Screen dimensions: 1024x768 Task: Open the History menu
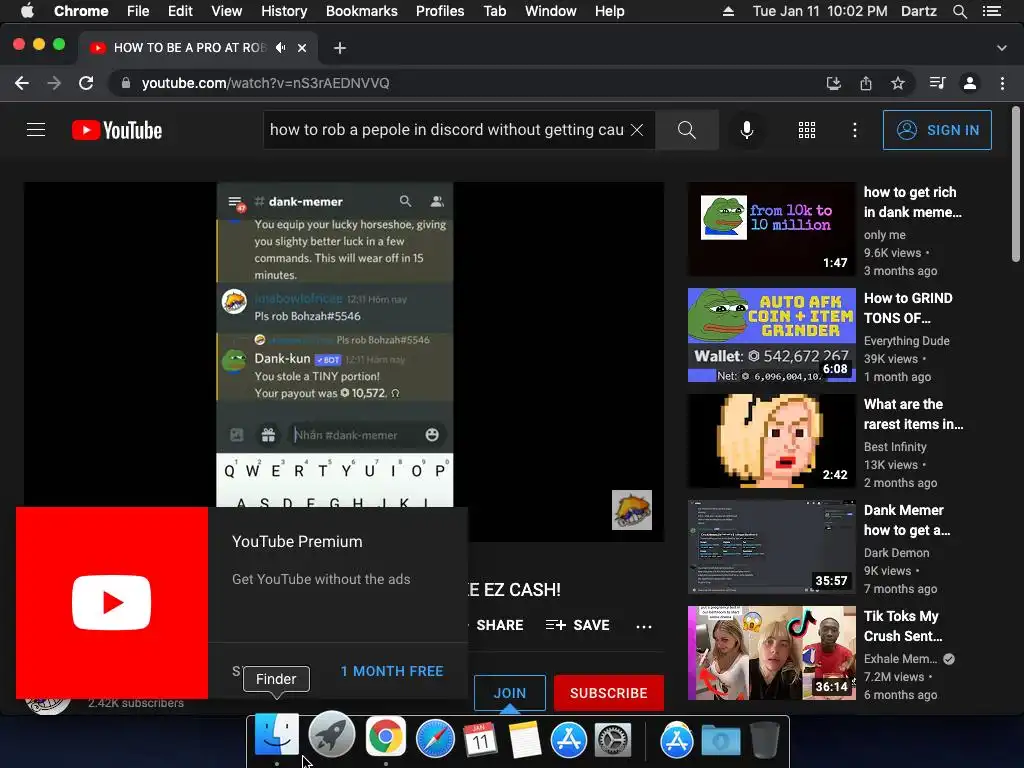point(284,11)
